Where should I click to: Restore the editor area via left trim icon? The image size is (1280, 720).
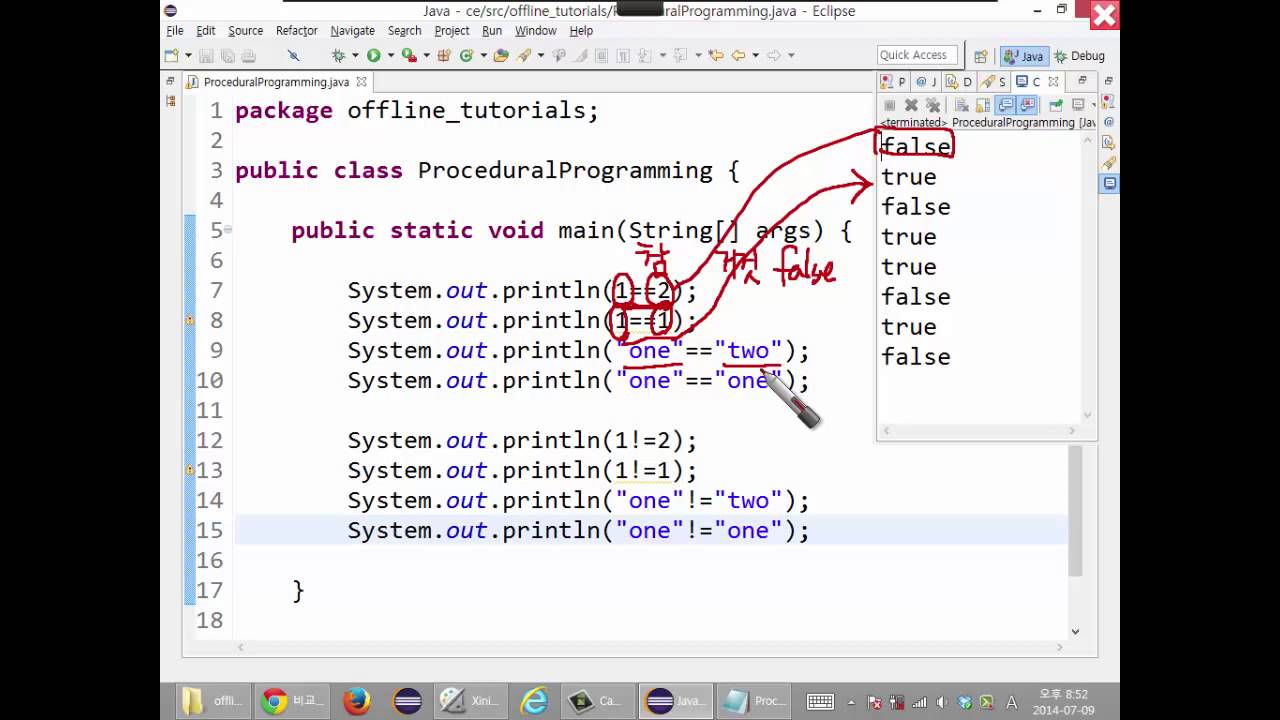pyautogui.click(x=170, y=82)
